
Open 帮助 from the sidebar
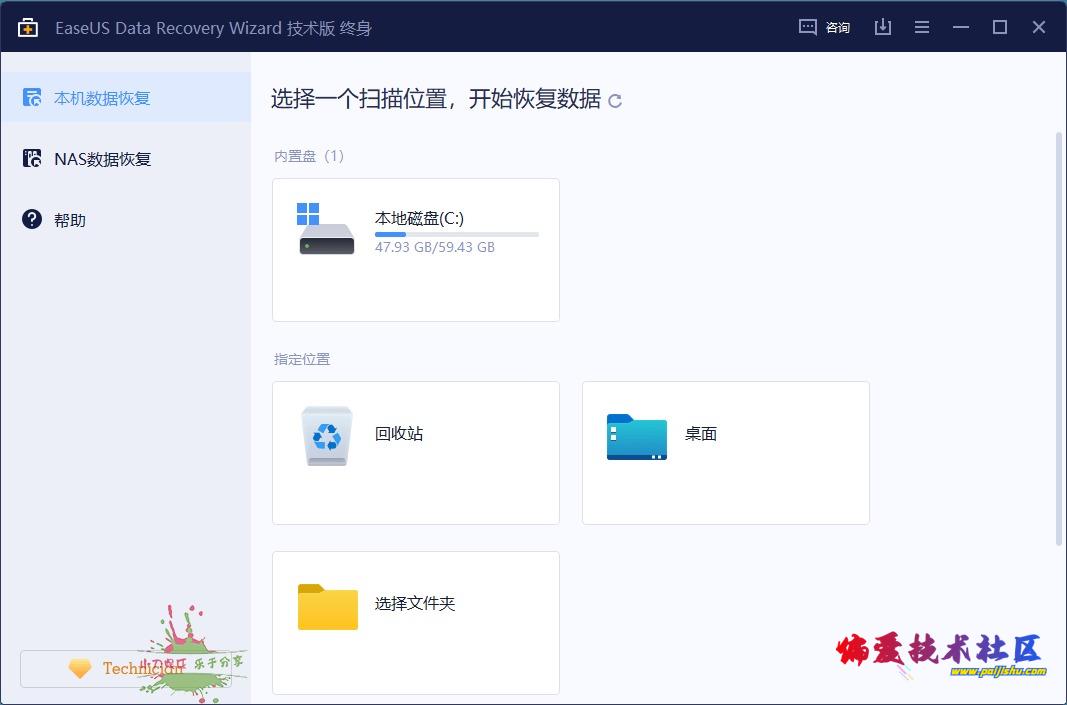click(126, 220)
